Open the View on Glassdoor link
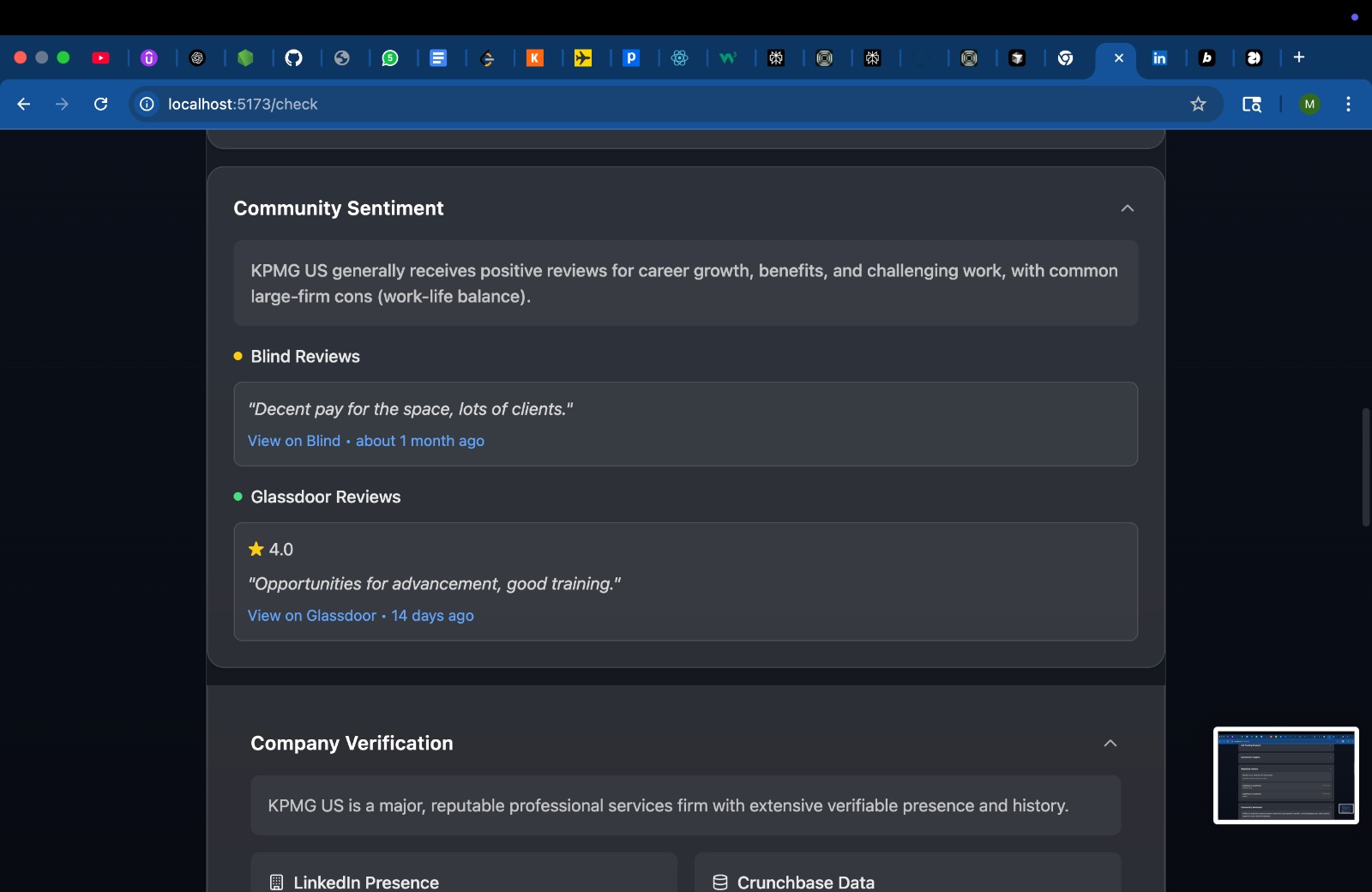 point(312,616)
